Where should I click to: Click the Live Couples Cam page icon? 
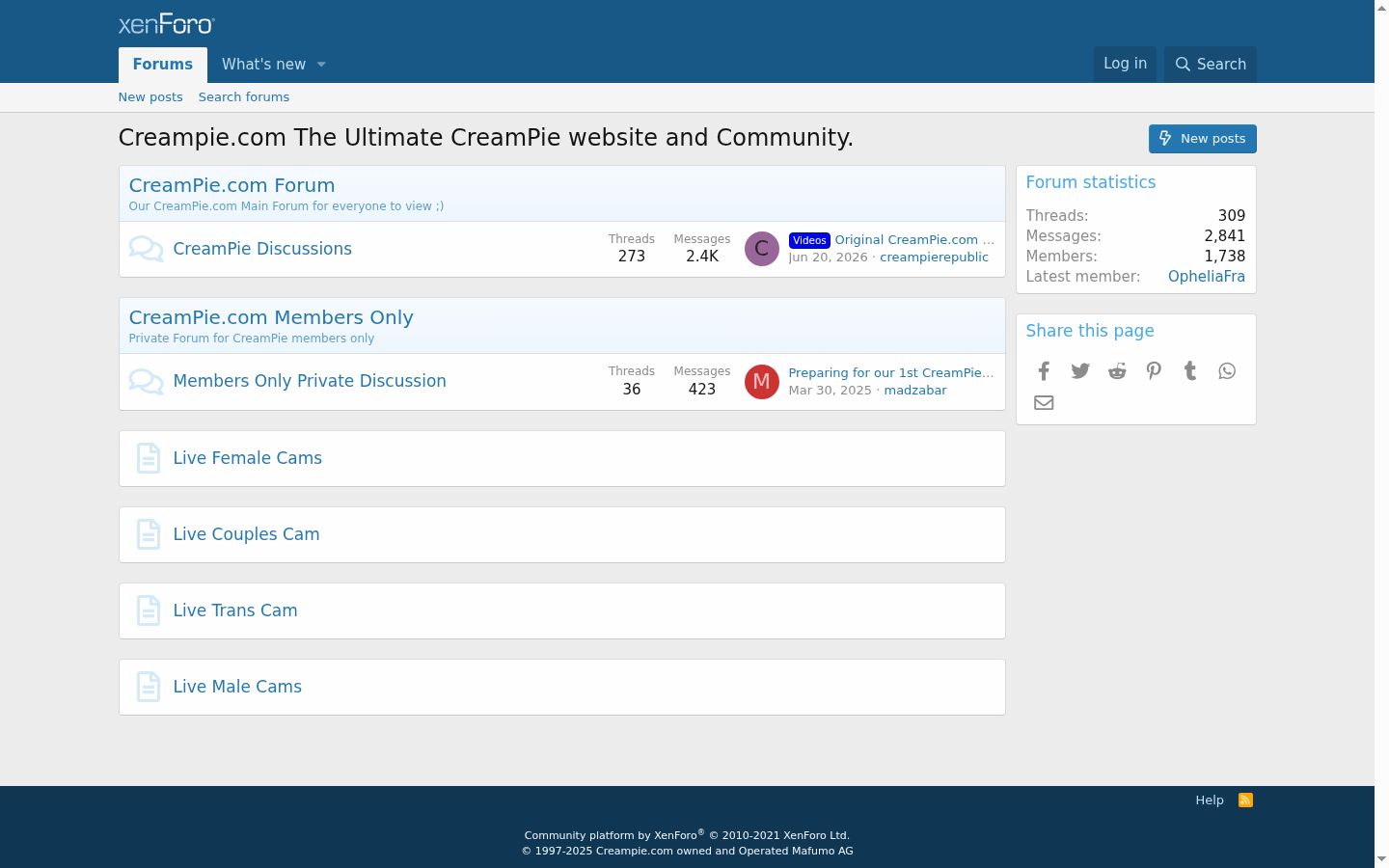(148, 534)
